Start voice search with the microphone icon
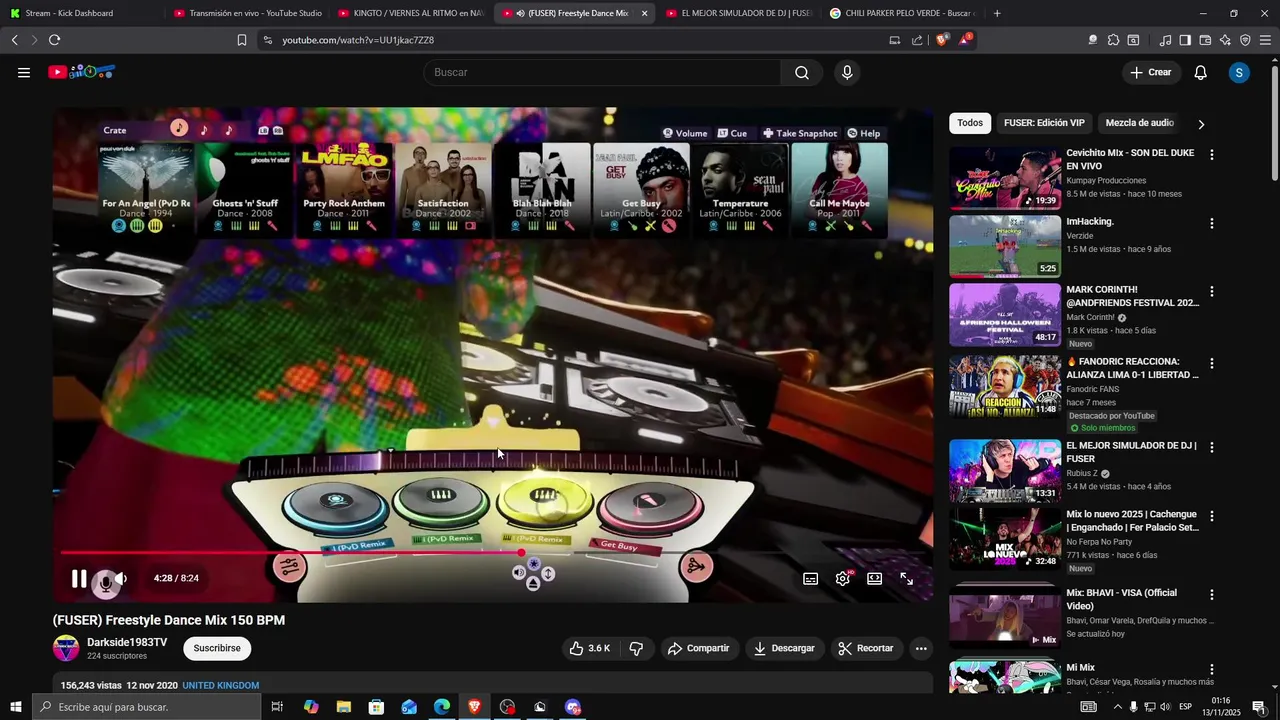The image size is (1280, 720). tap(847, 72)
